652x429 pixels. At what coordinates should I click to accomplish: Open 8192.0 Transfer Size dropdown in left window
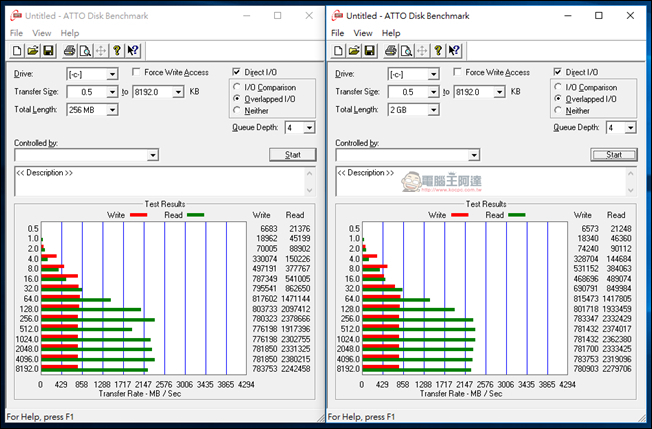click(x=178, y=92)
